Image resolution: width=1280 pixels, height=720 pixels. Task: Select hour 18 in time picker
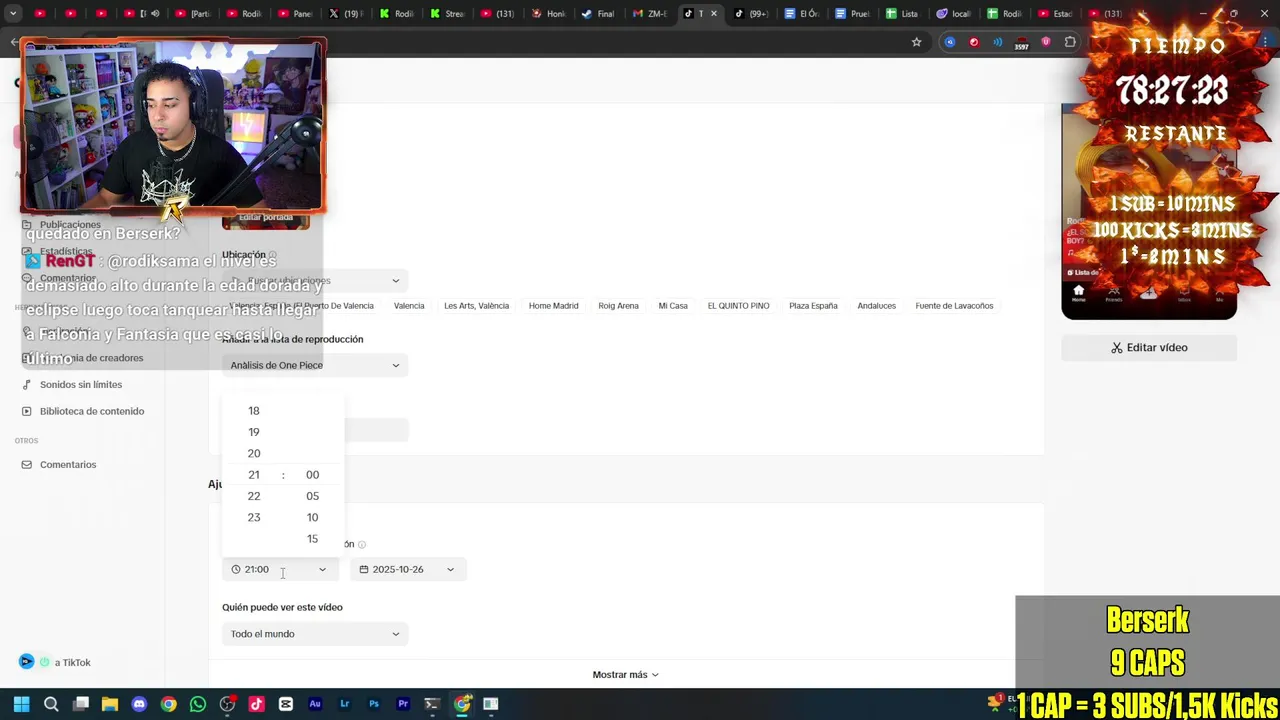pyautogui.click(x=254, y=411)
